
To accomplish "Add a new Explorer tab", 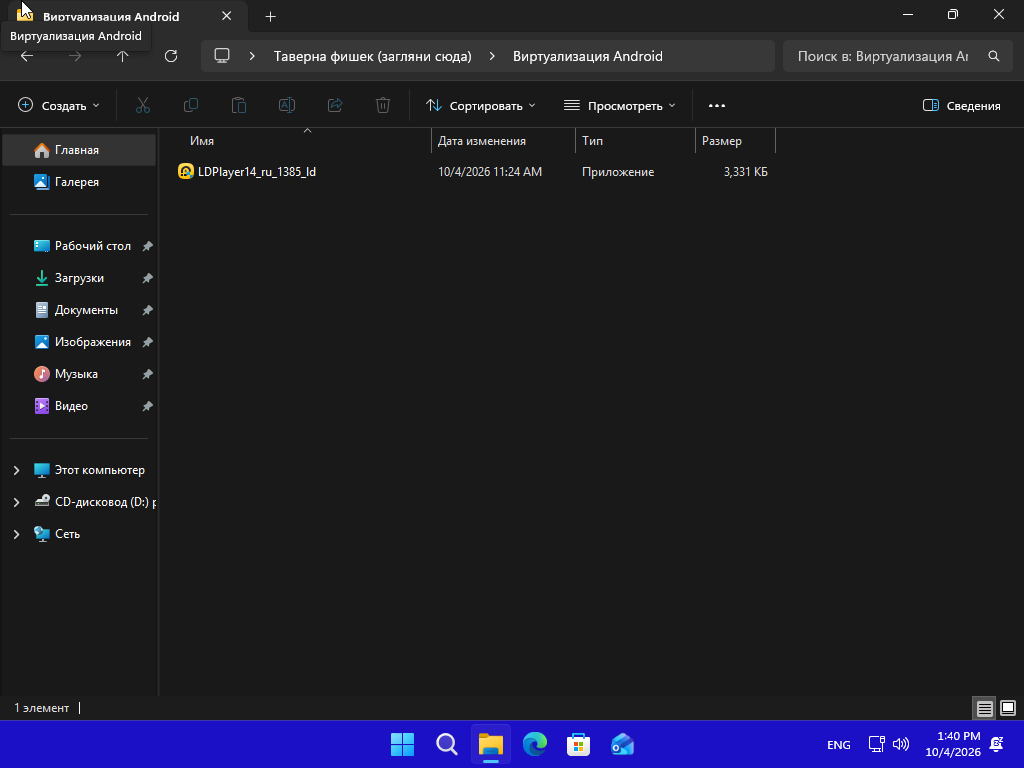I will tap(270, 16).
